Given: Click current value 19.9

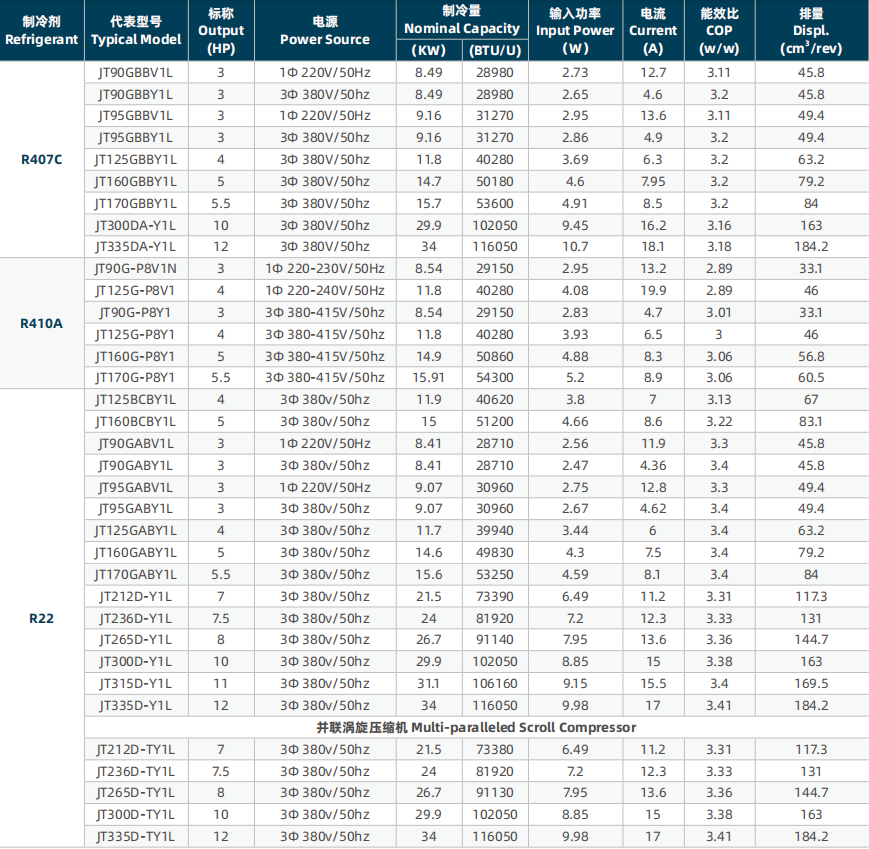Looking at the screenshot, I should [653, 290].
